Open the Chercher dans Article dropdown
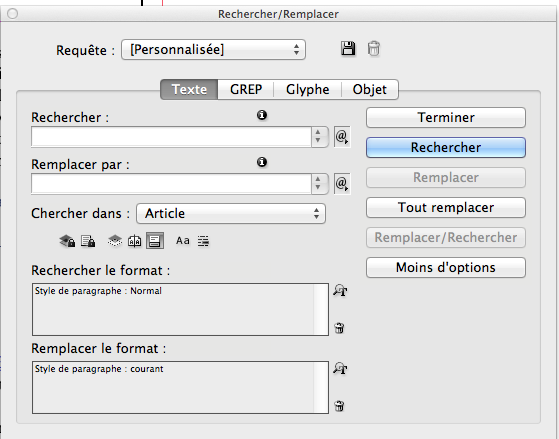559x439 pixels. point(231,214)
